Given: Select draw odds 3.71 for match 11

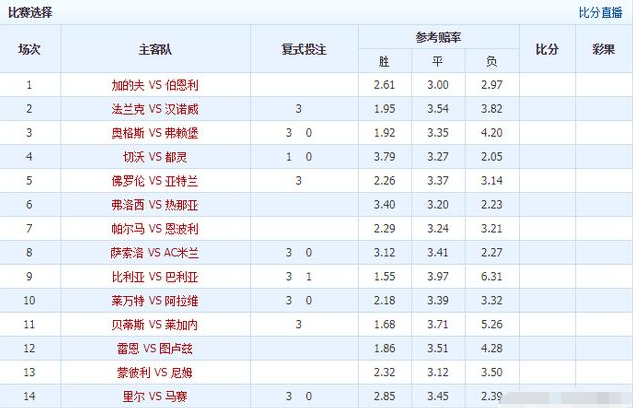Looking at the screenshot, I should coord(438,324).
